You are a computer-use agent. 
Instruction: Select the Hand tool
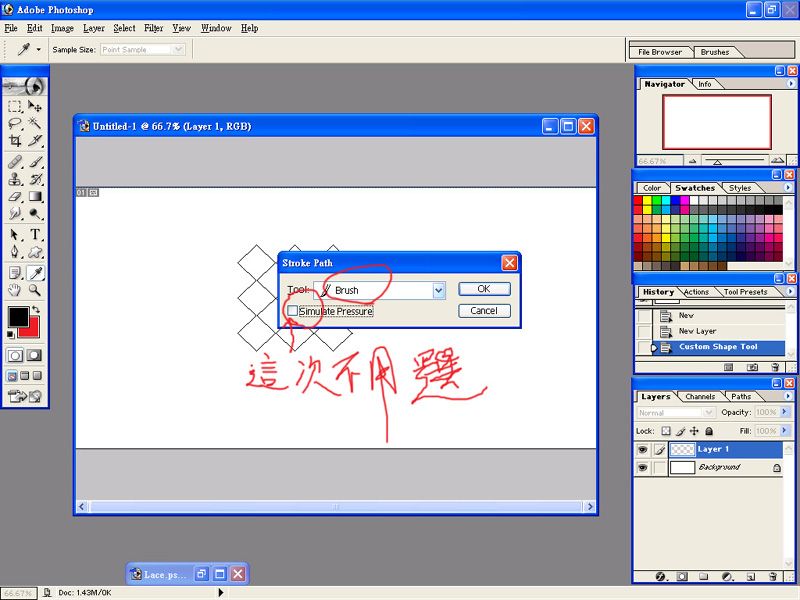(15, 290)
